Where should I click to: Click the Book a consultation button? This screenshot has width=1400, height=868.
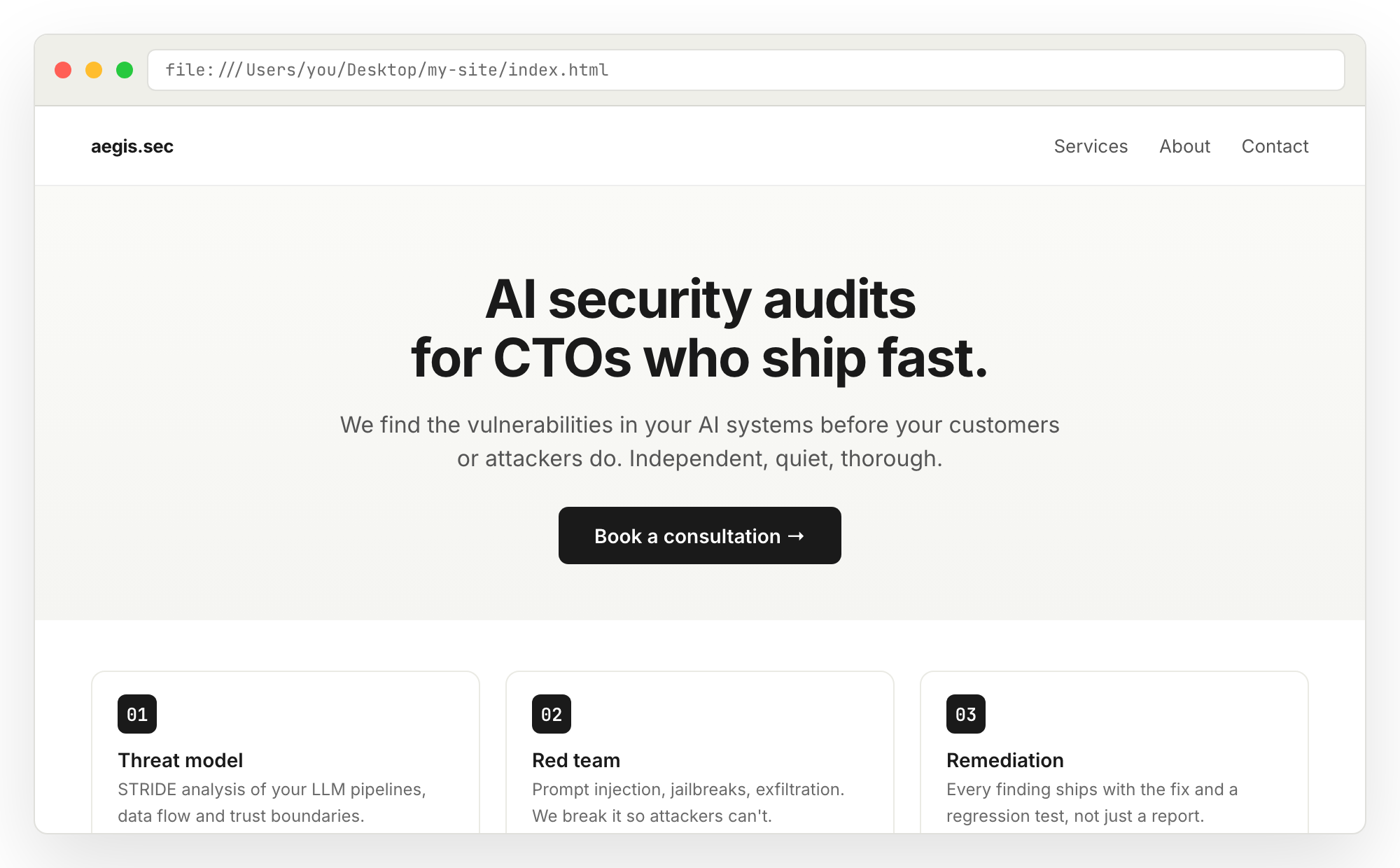coord(699,535)
